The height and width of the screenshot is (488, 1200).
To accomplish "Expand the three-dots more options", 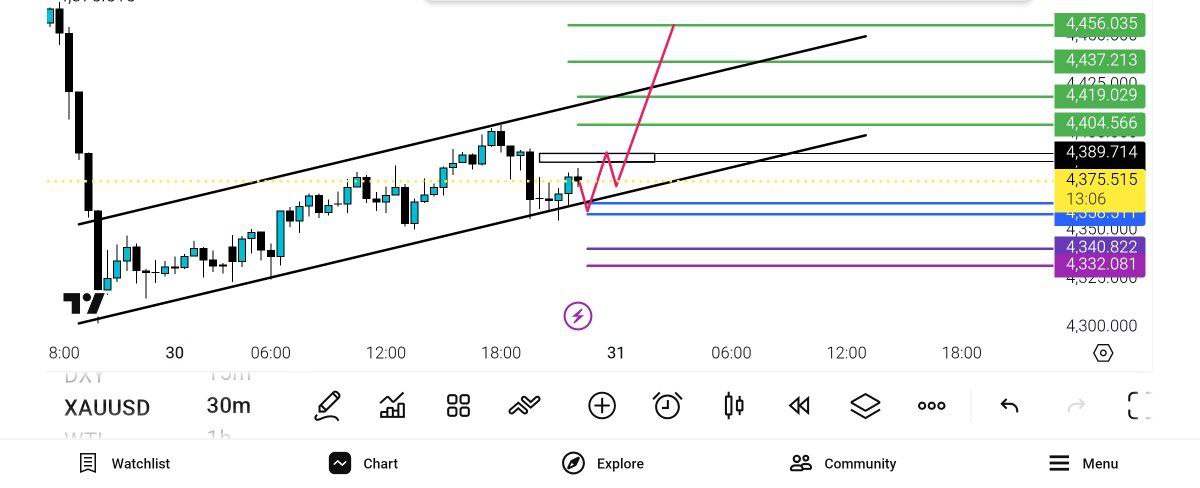I will click(931, 405).
